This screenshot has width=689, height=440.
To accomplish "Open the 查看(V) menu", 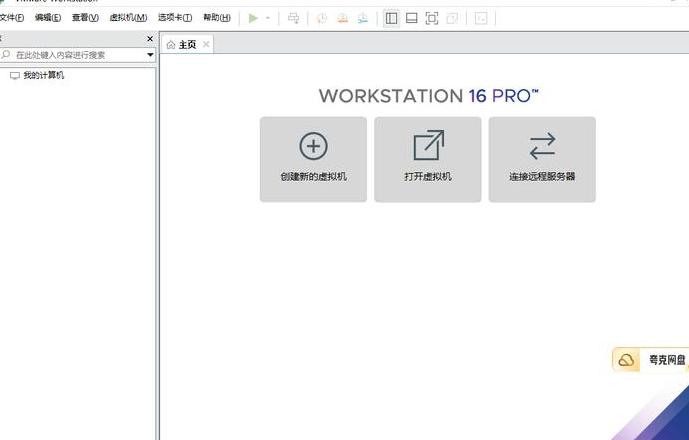I will pos(85,18).
